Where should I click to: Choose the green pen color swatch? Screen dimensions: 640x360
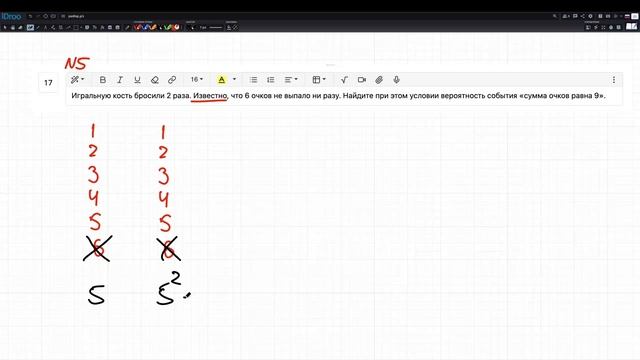point(168,27)
